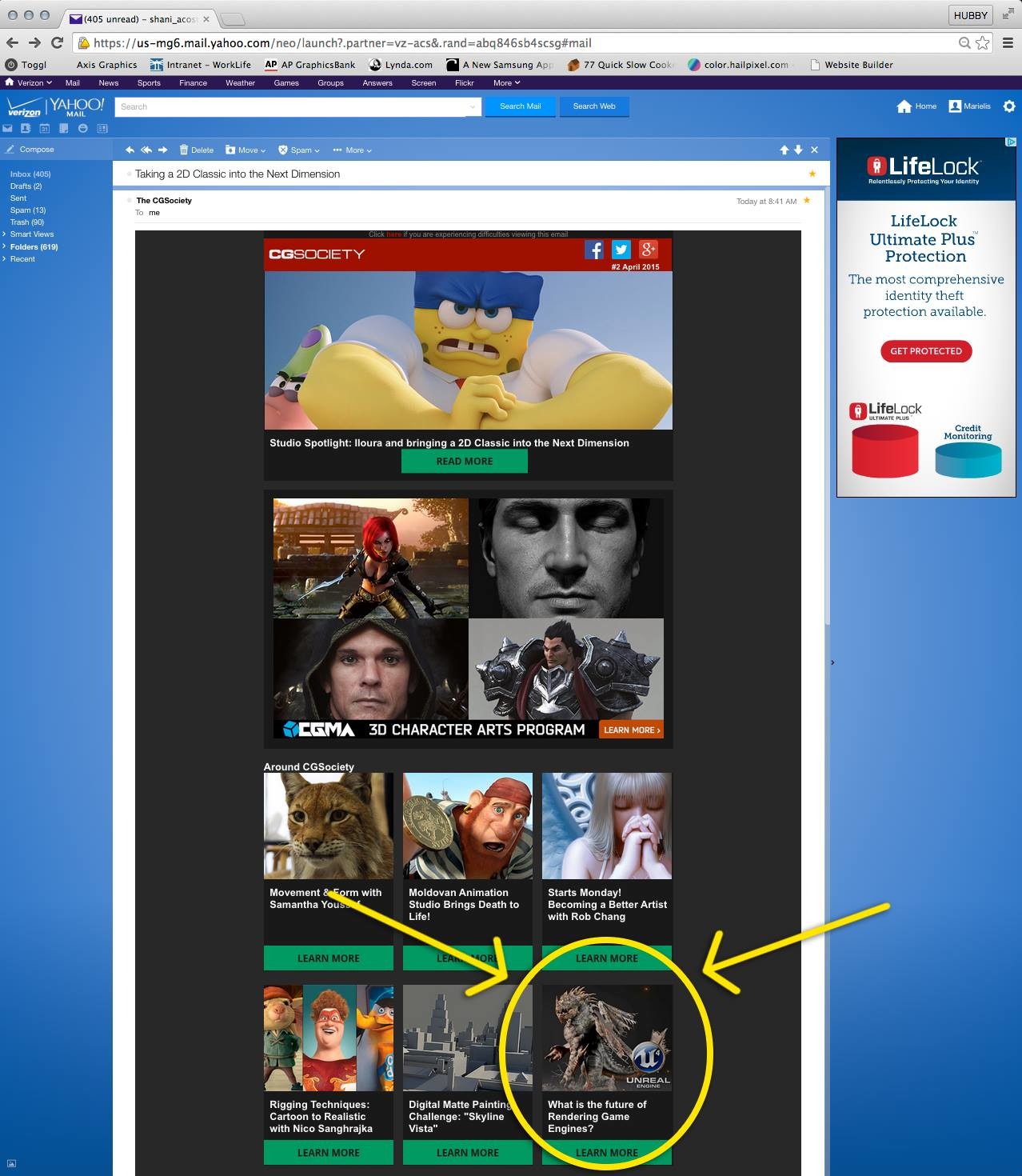Open the Messenger smiley icon under the logo
Screen dimensions: 1022x1176
(x=82, y=128)
